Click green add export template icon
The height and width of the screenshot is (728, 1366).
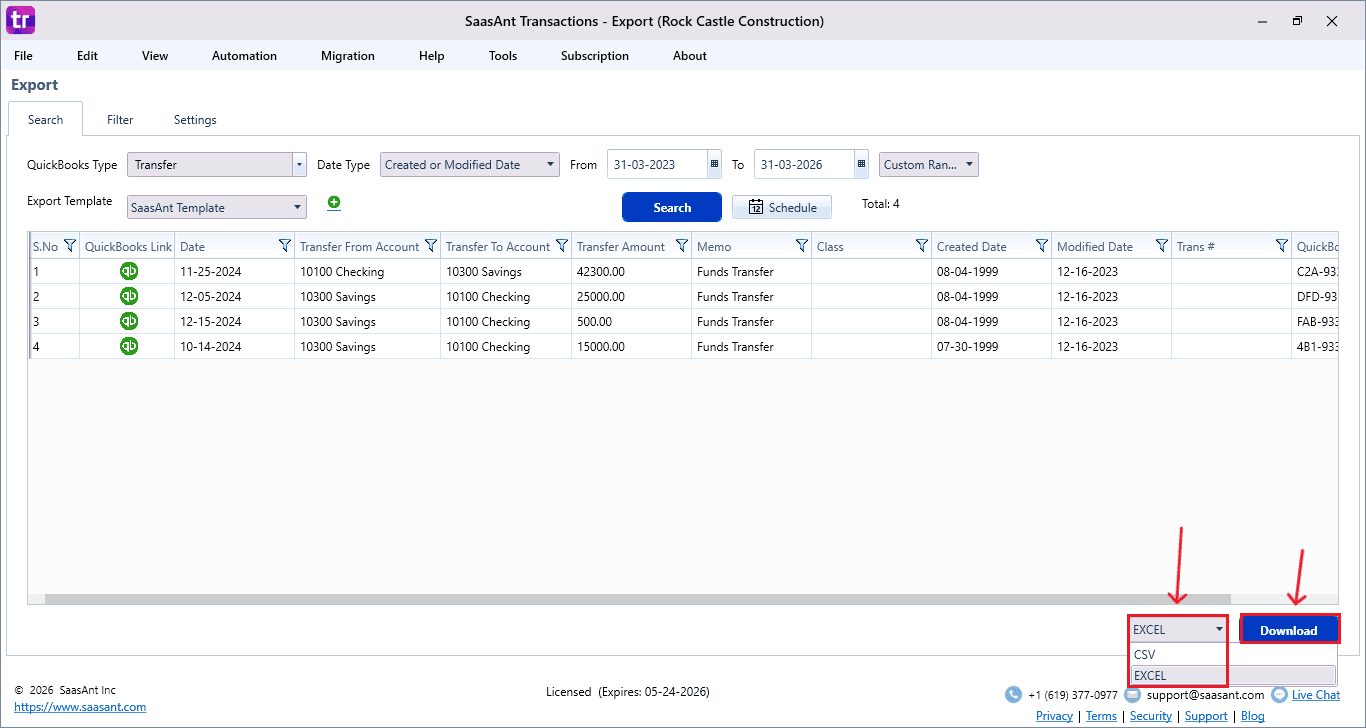(334, 203)
